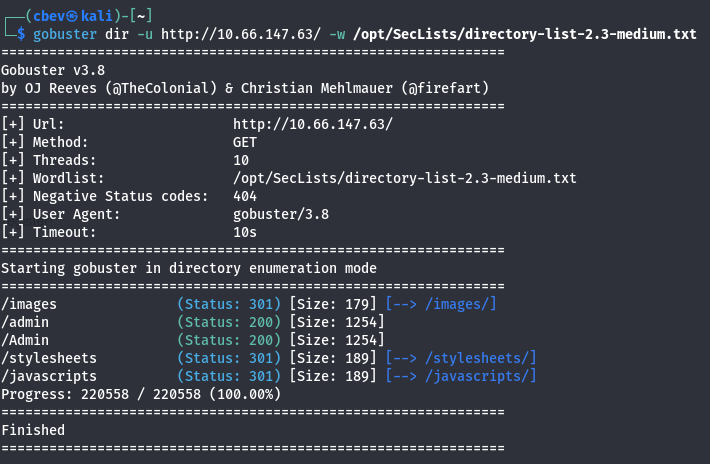Viewport: 710px width, 464px height.
Task: Click the Finished status text
Action: pos(34,430)
